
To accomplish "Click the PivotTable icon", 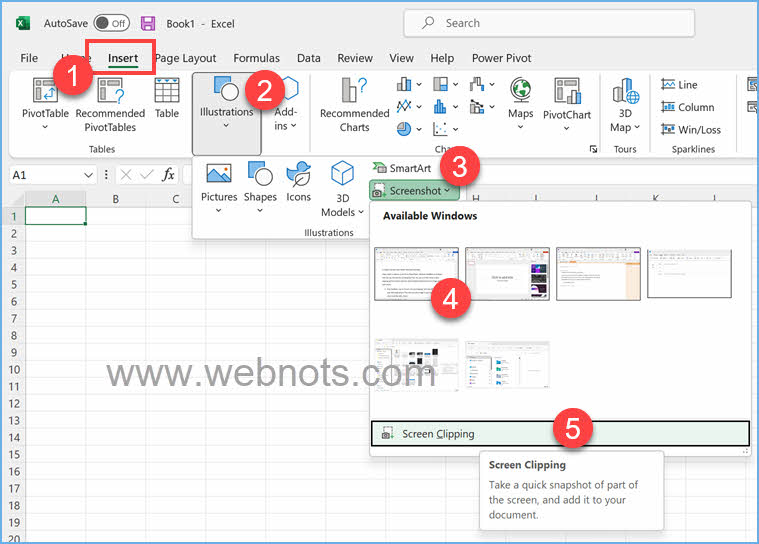I will [45, 90].
